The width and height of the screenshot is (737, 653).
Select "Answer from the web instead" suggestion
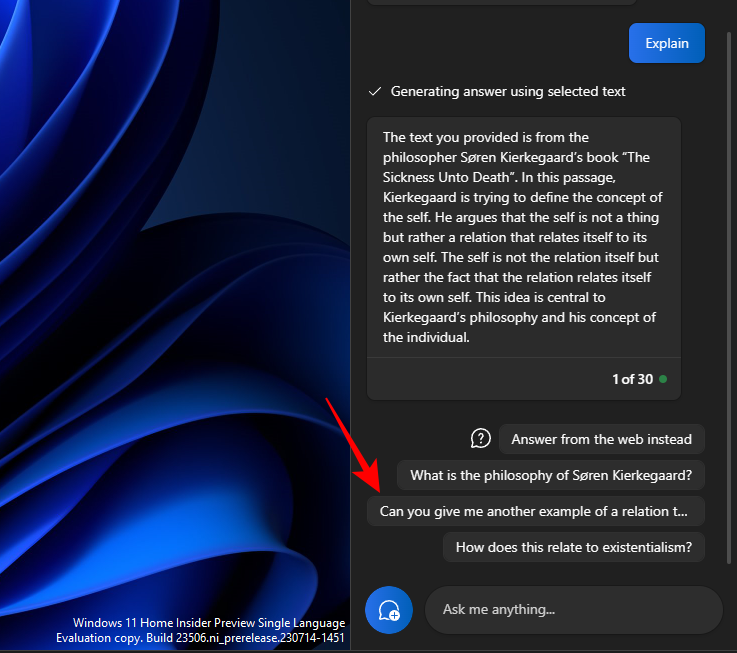pos(601,439)
